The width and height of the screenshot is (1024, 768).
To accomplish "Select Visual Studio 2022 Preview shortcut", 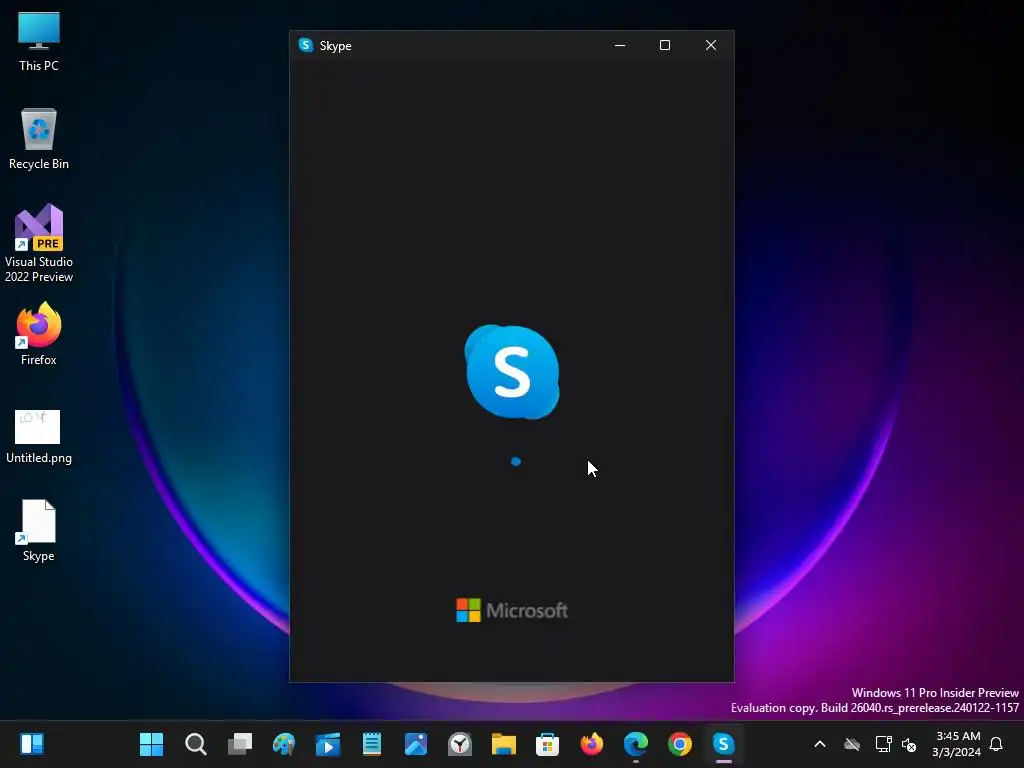I will (x=39, y=243).
